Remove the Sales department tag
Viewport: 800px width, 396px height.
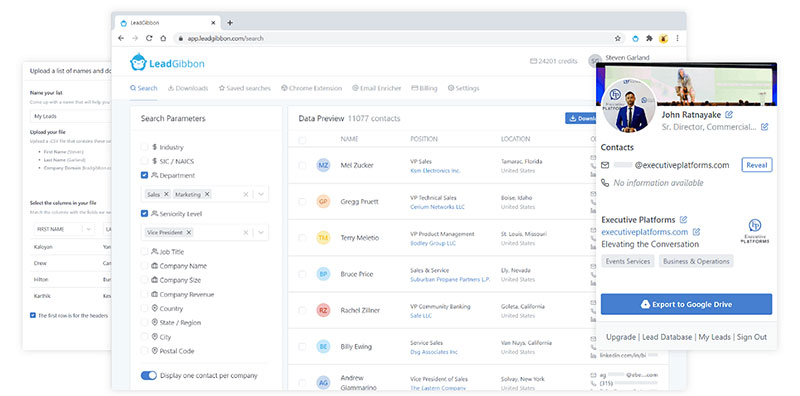(x=166, y=194)
